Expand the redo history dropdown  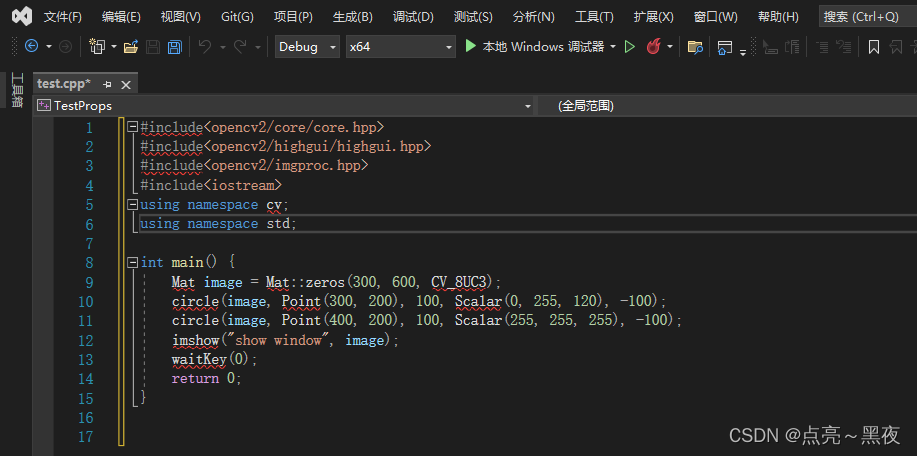pos(258,47)
